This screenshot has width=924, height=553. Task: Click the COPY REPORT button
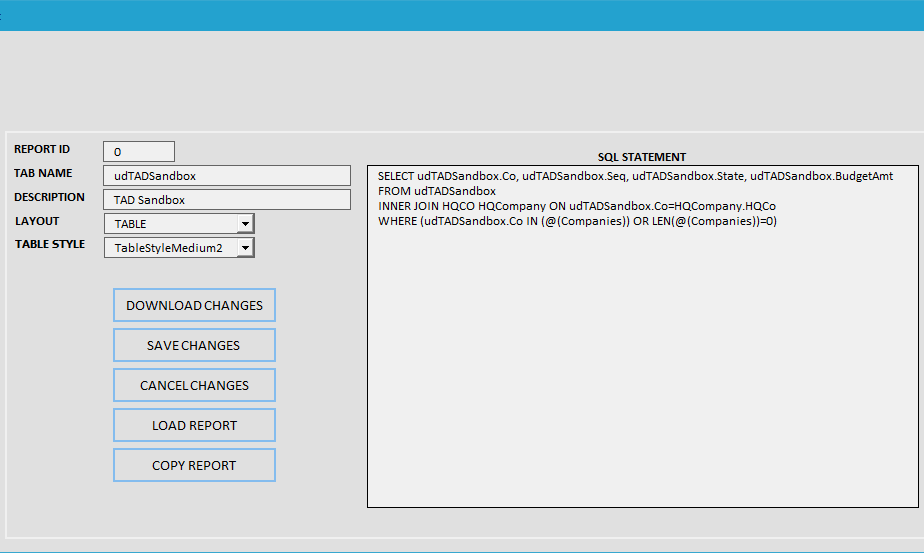click(194, 466)
